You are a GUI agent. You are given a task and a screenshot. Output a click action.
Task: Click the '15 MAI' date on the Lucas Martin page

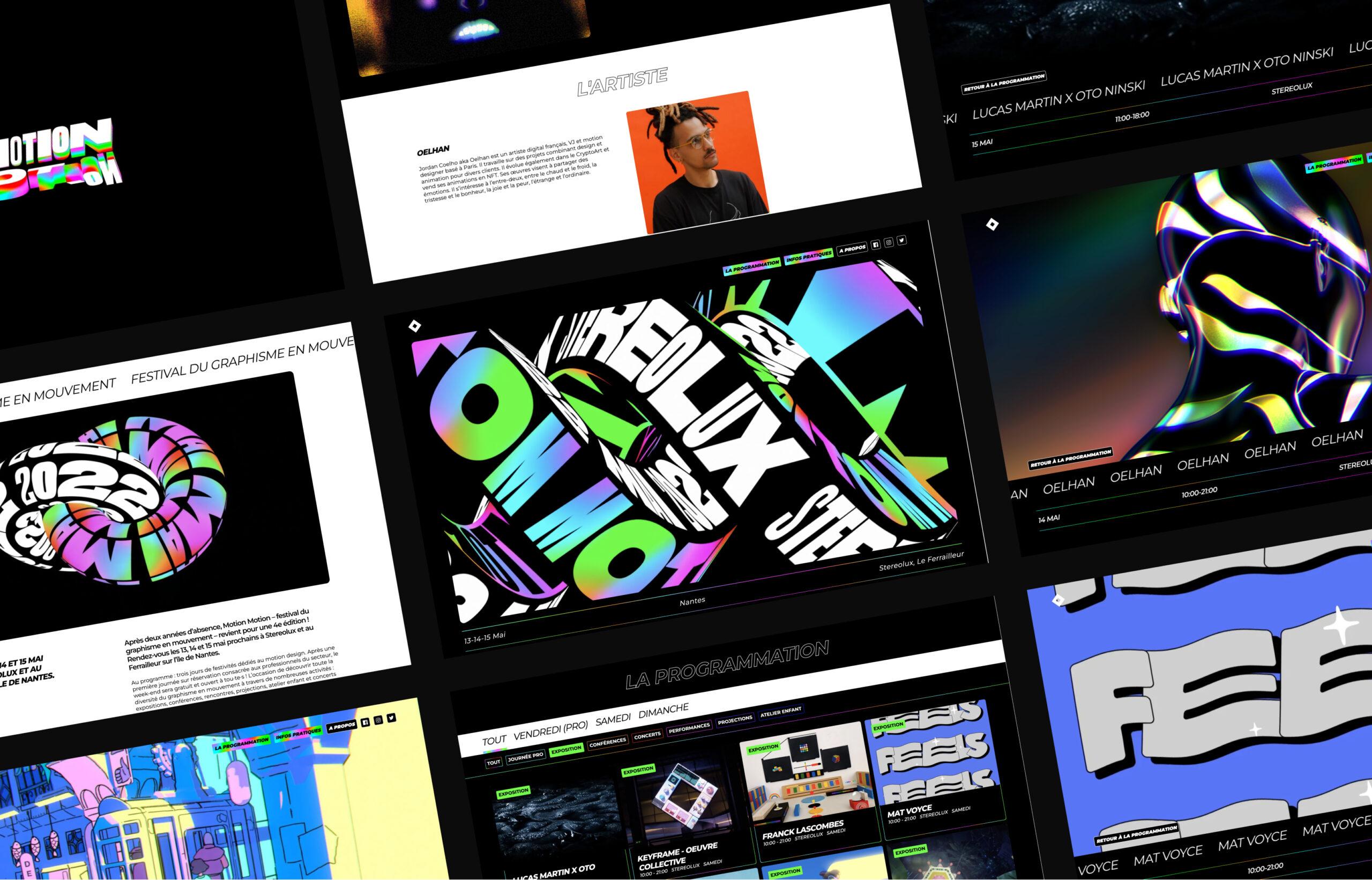pos(982,143)
